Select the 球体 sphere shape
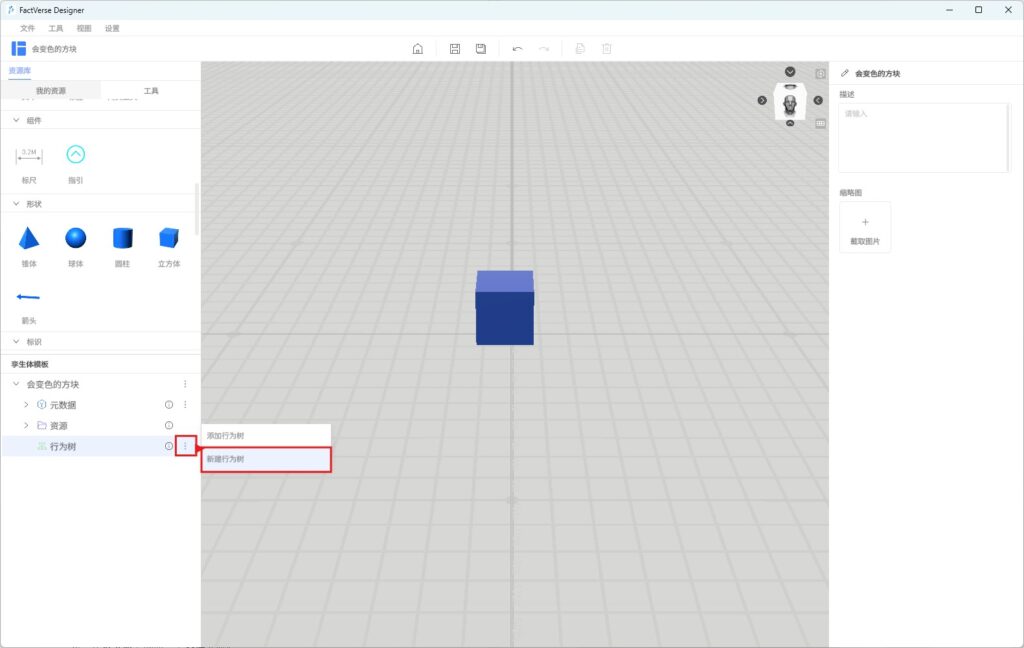This screenshot has height=648, width=1024. [75, 239]
